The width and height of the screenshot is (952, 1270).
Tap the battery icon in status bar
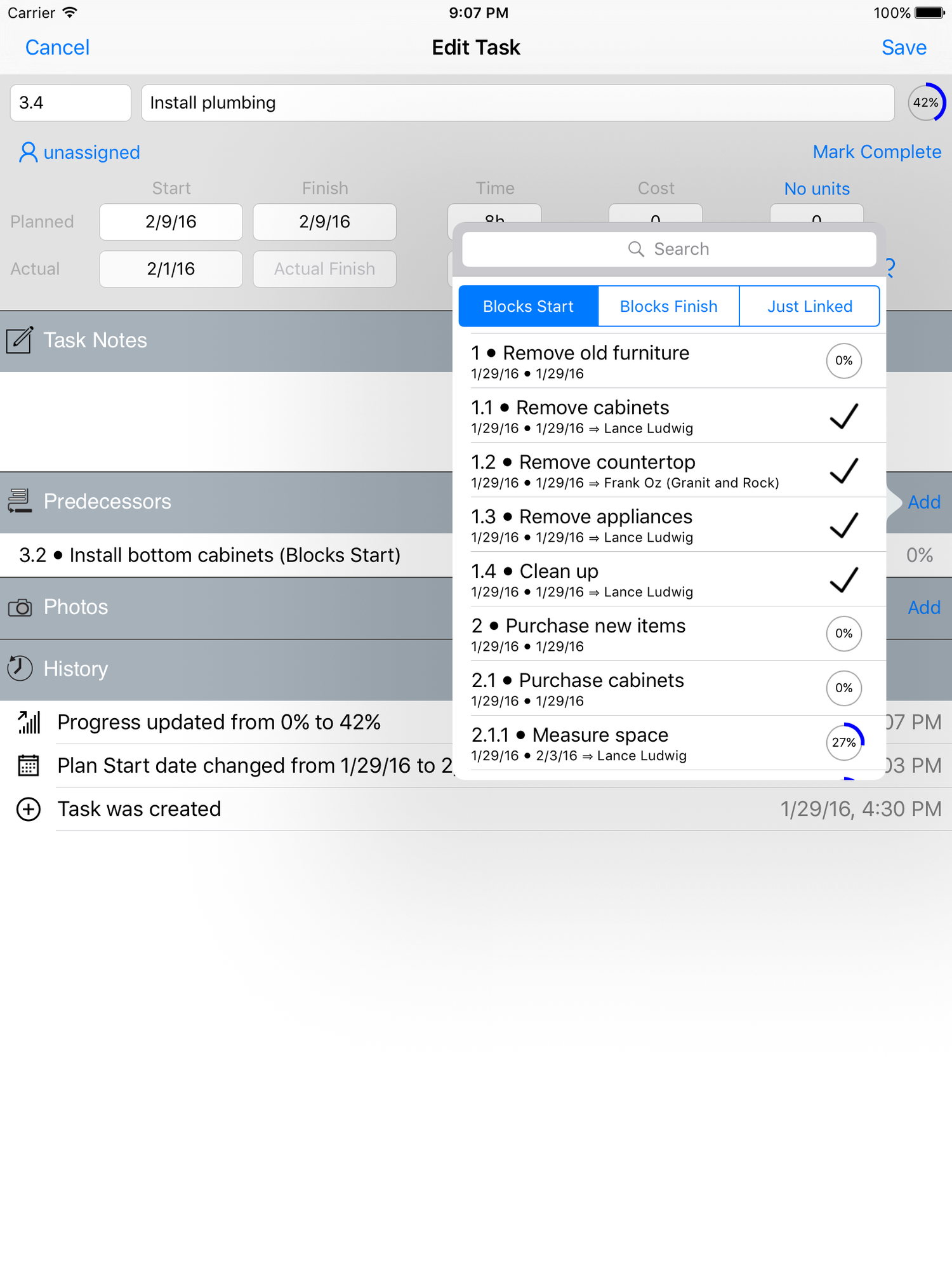(930, 13)
